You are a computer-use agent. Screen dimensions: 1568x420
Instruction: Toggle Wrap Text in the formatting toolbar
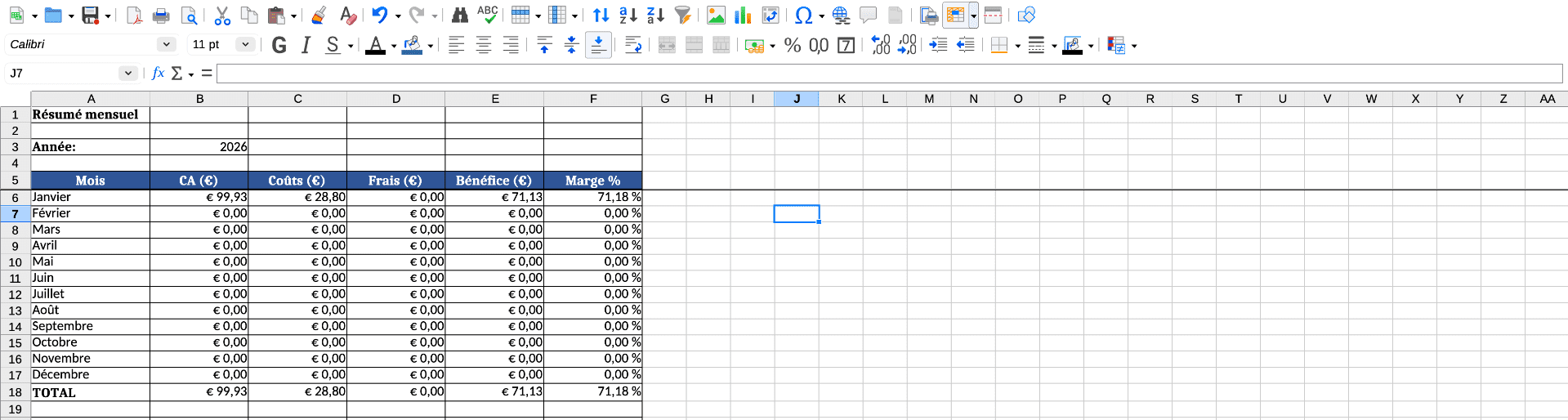pos(632,45)
